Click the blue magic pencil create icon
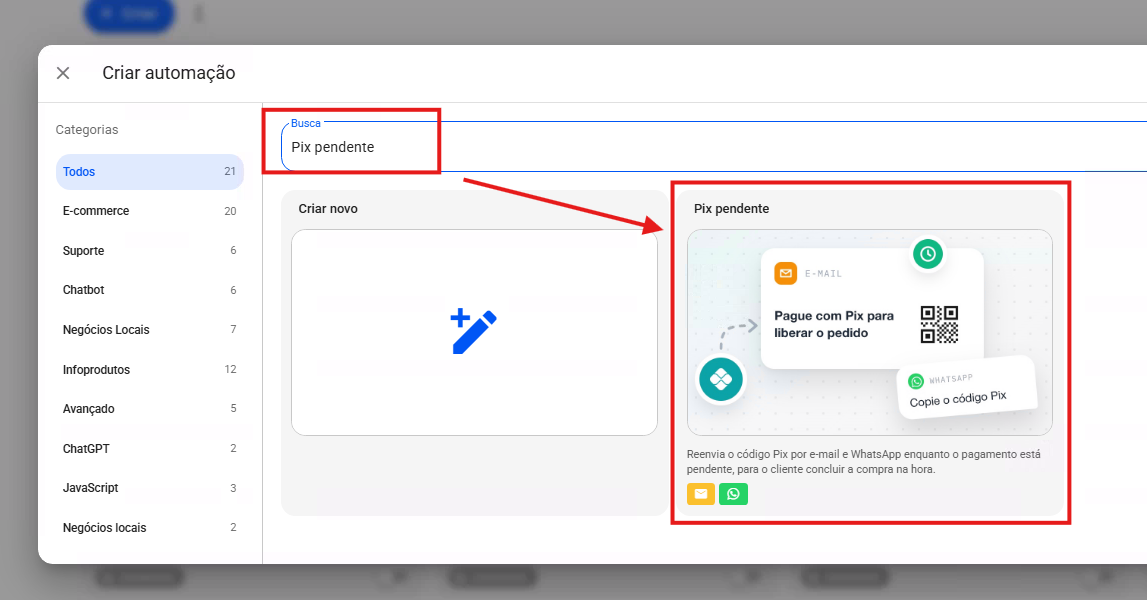This screenshot has height=600, width=1147. (473, 331)
